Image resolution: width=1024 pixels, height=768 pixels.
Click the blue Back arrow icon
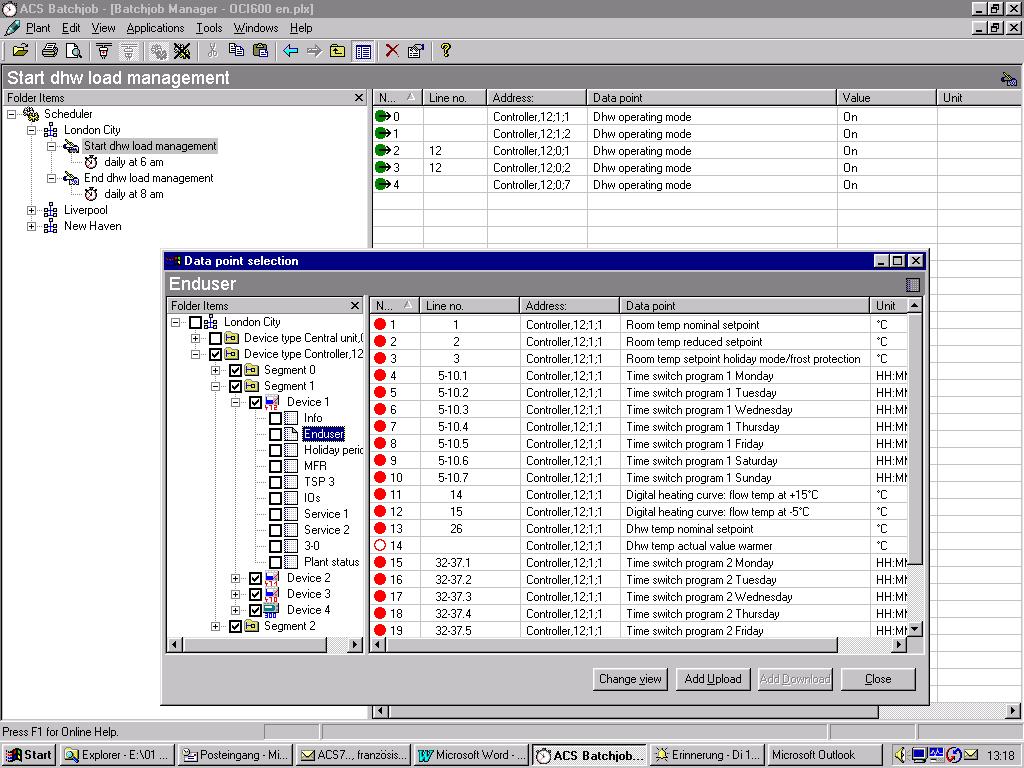[291, 50]
